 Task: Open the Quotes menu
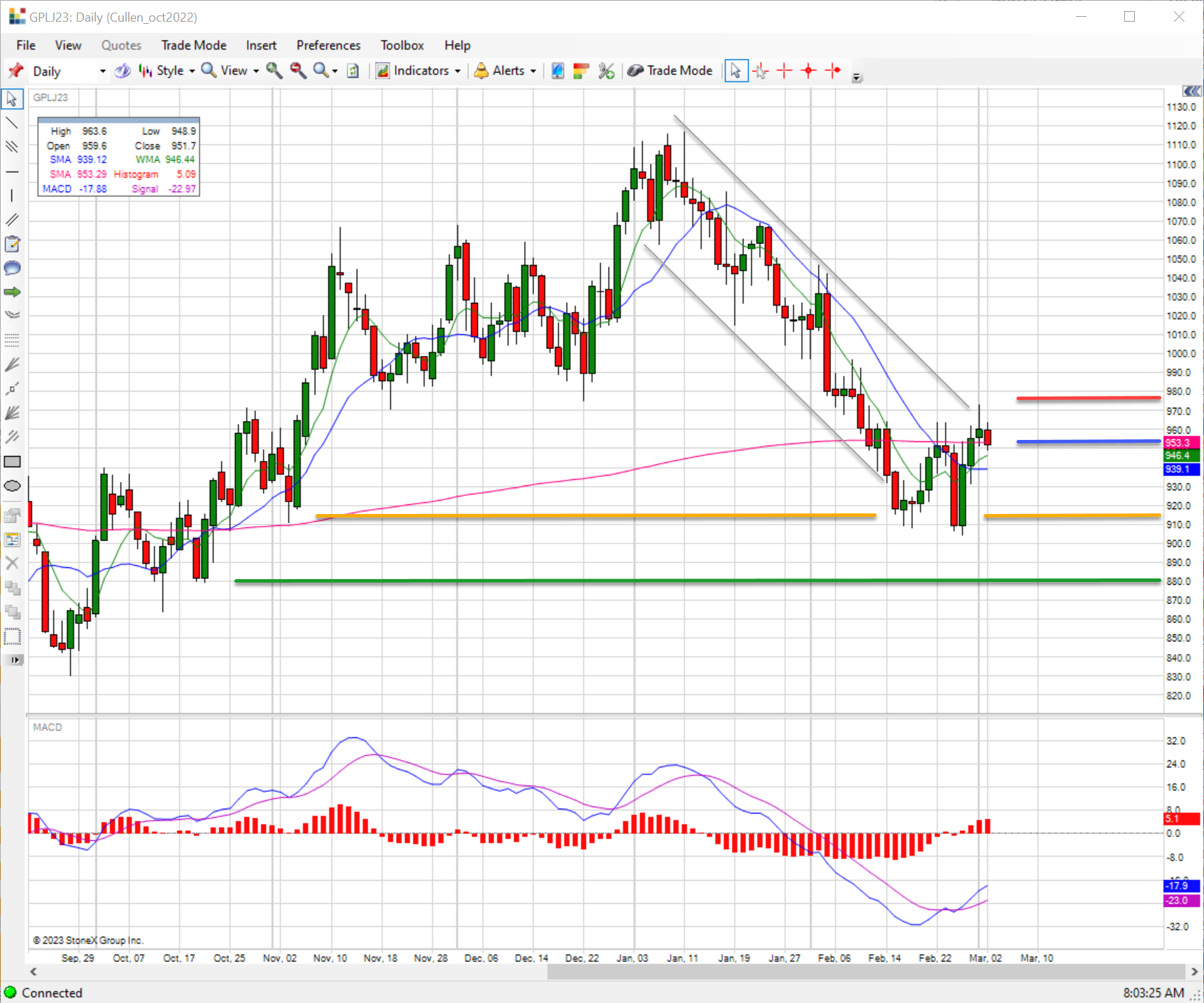pyautogui.click(x=121, y=45)
